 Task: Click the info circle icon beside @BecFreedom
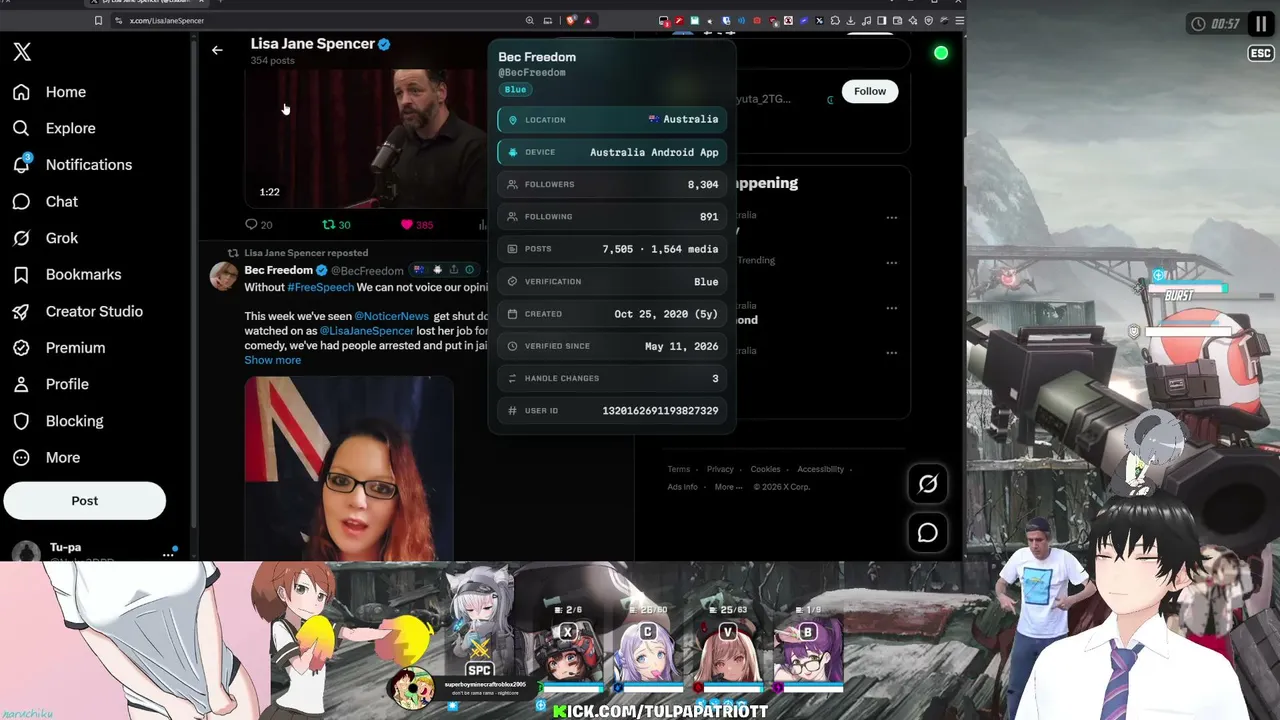[x=469, y=270]
